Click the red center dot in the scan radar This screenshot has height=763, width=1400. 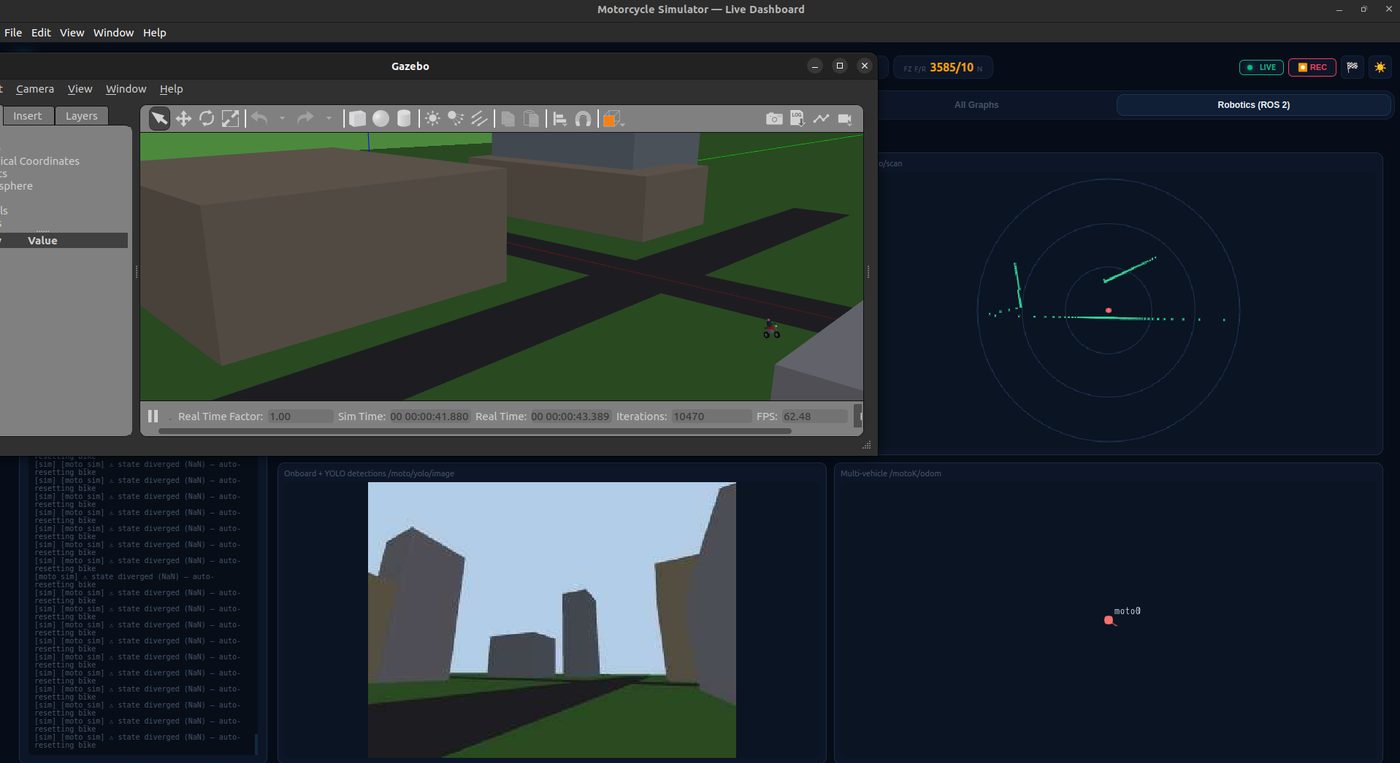pyautogui.click(x=1108, y=311)
